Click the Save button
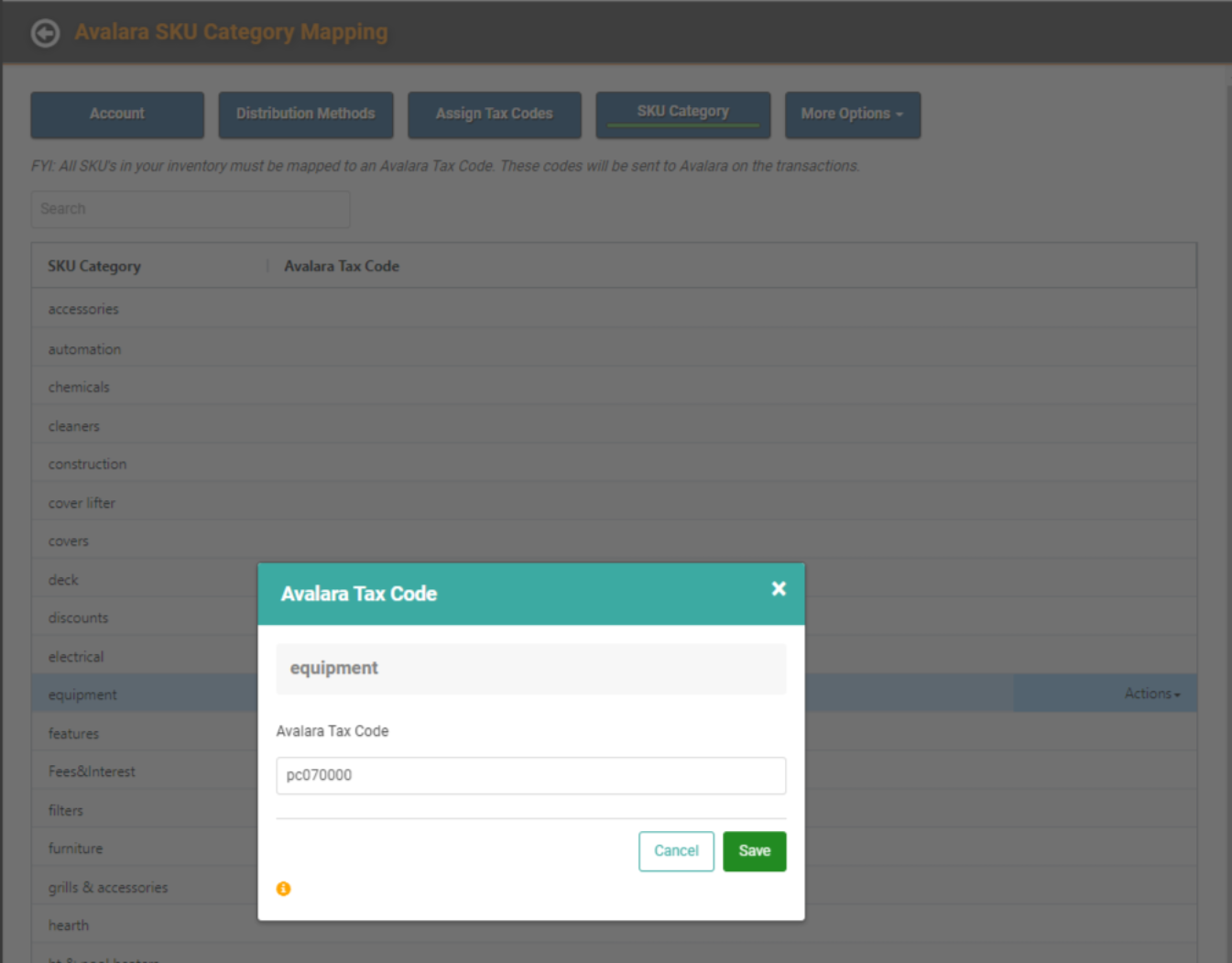The image size is (1232, 963). coord(755,851)
